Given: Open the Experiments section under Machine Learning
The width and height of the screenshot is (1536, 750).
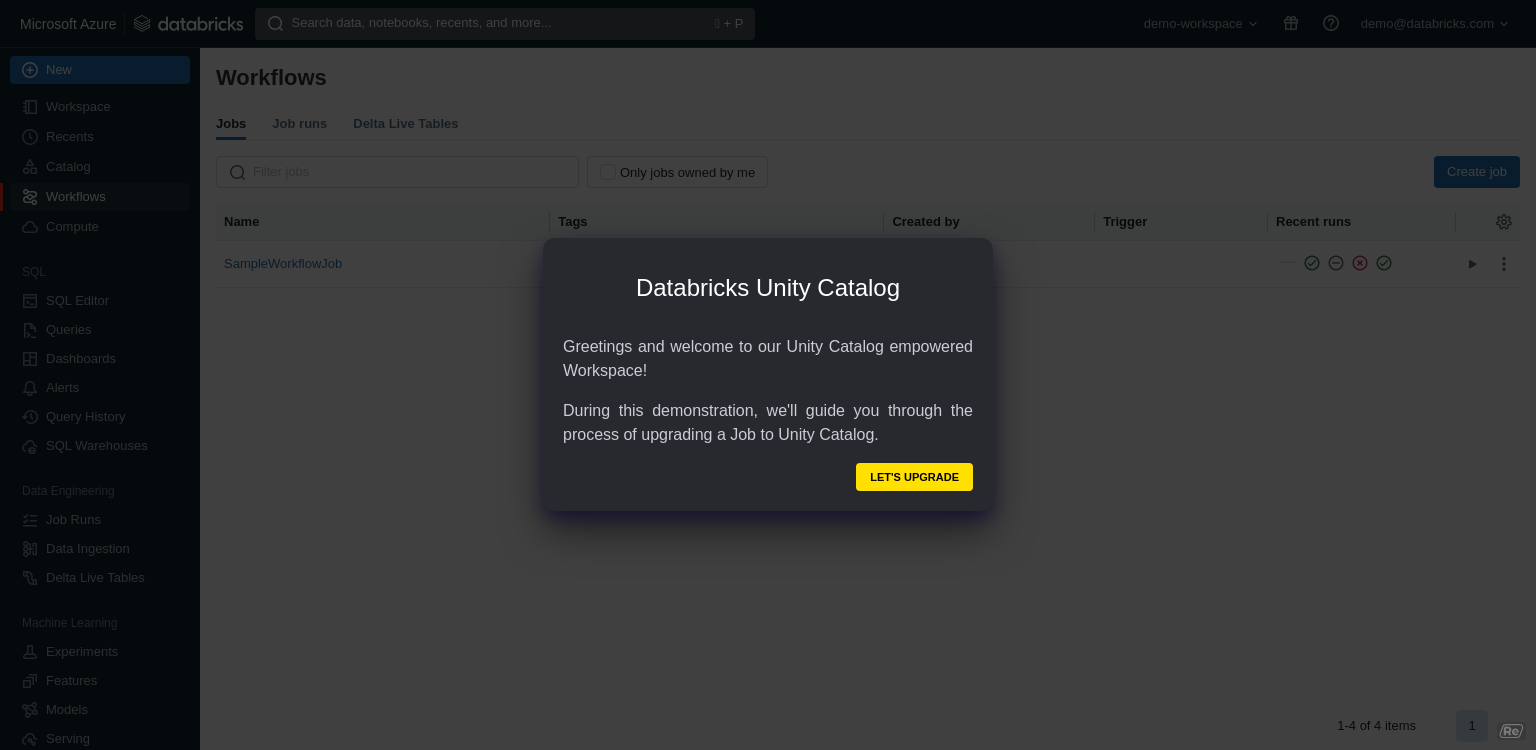Looking at the screenshot, I should point(82,651).
